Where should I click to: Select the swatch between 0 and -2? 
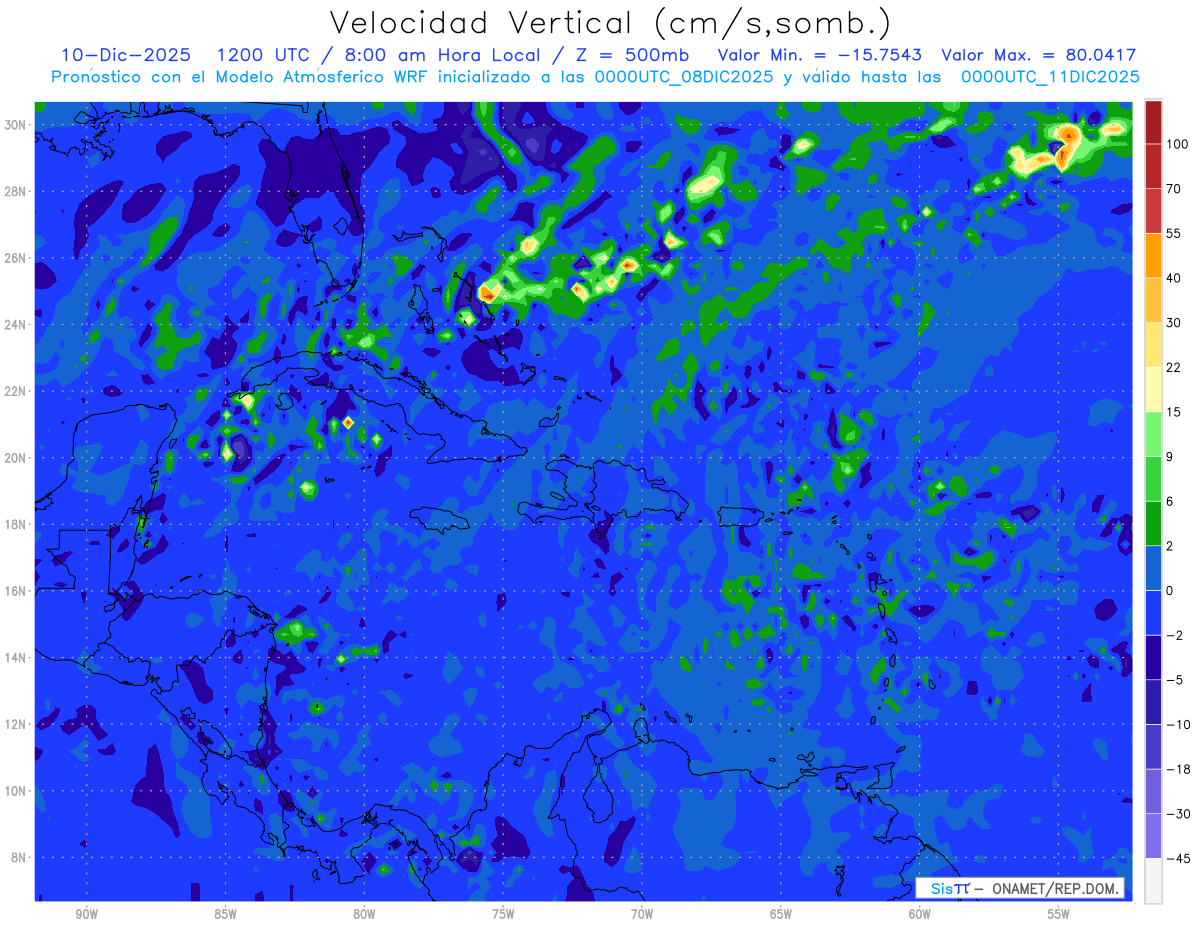click(1153, 613)
